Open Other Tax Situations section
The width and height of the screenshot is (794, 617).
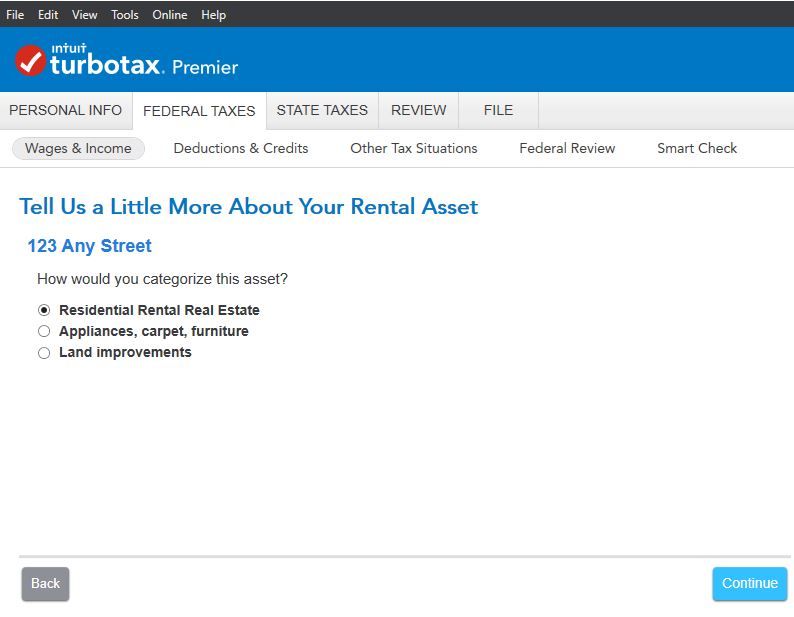click(x=413, y=148)
